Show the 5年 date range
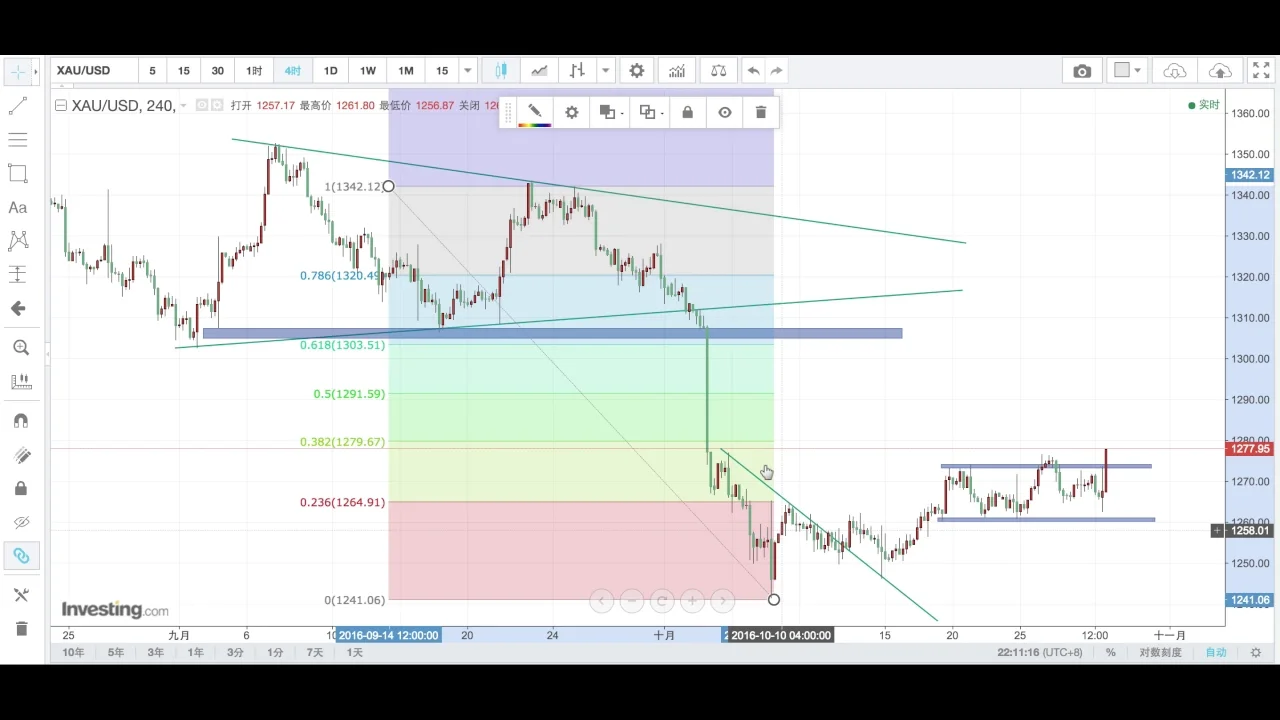 116,653
